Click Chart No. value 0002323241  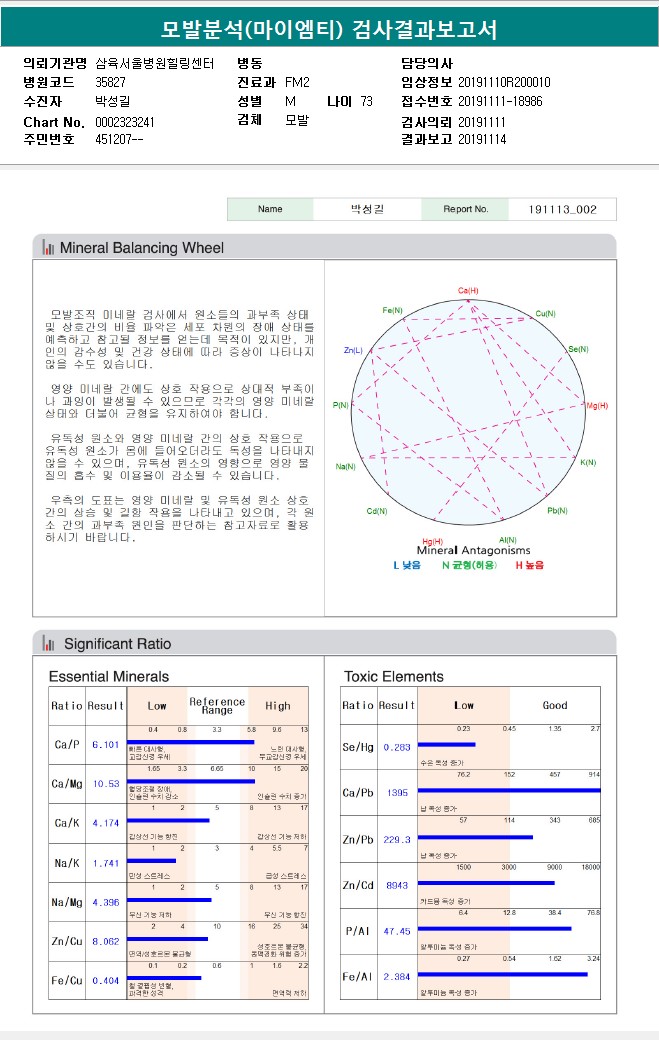[x=125, y=122]
